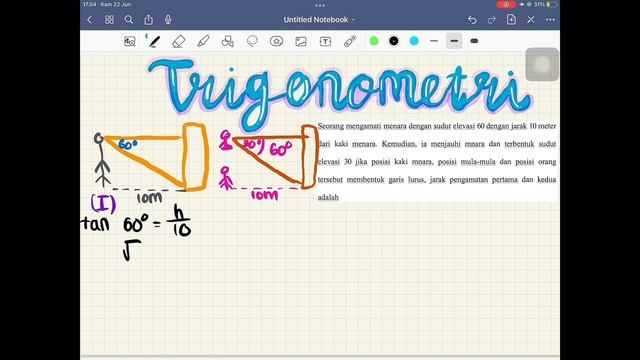The width and height of the screenshot is (640, 360).
Task: Open the Untitled Notebook title dropdown
Action: [x=319, y=20]
